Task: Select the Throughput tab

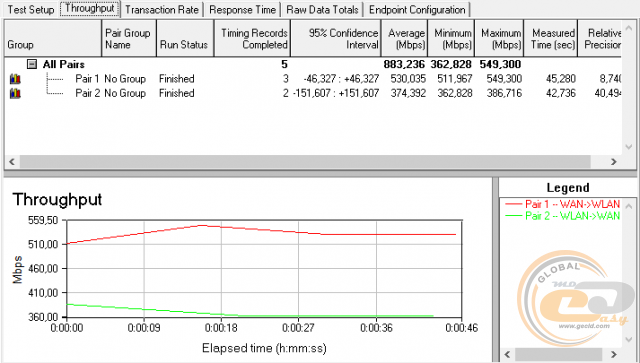Action: 90,9
